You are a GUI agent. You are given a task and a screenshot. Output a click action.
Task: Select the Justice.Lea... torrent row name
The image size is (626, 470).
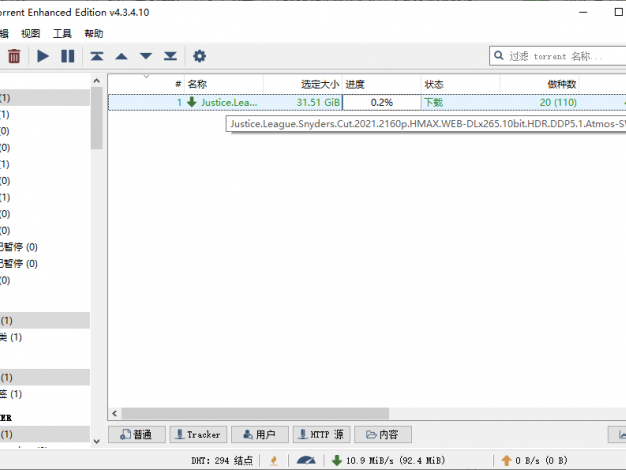tap(229, 103)
